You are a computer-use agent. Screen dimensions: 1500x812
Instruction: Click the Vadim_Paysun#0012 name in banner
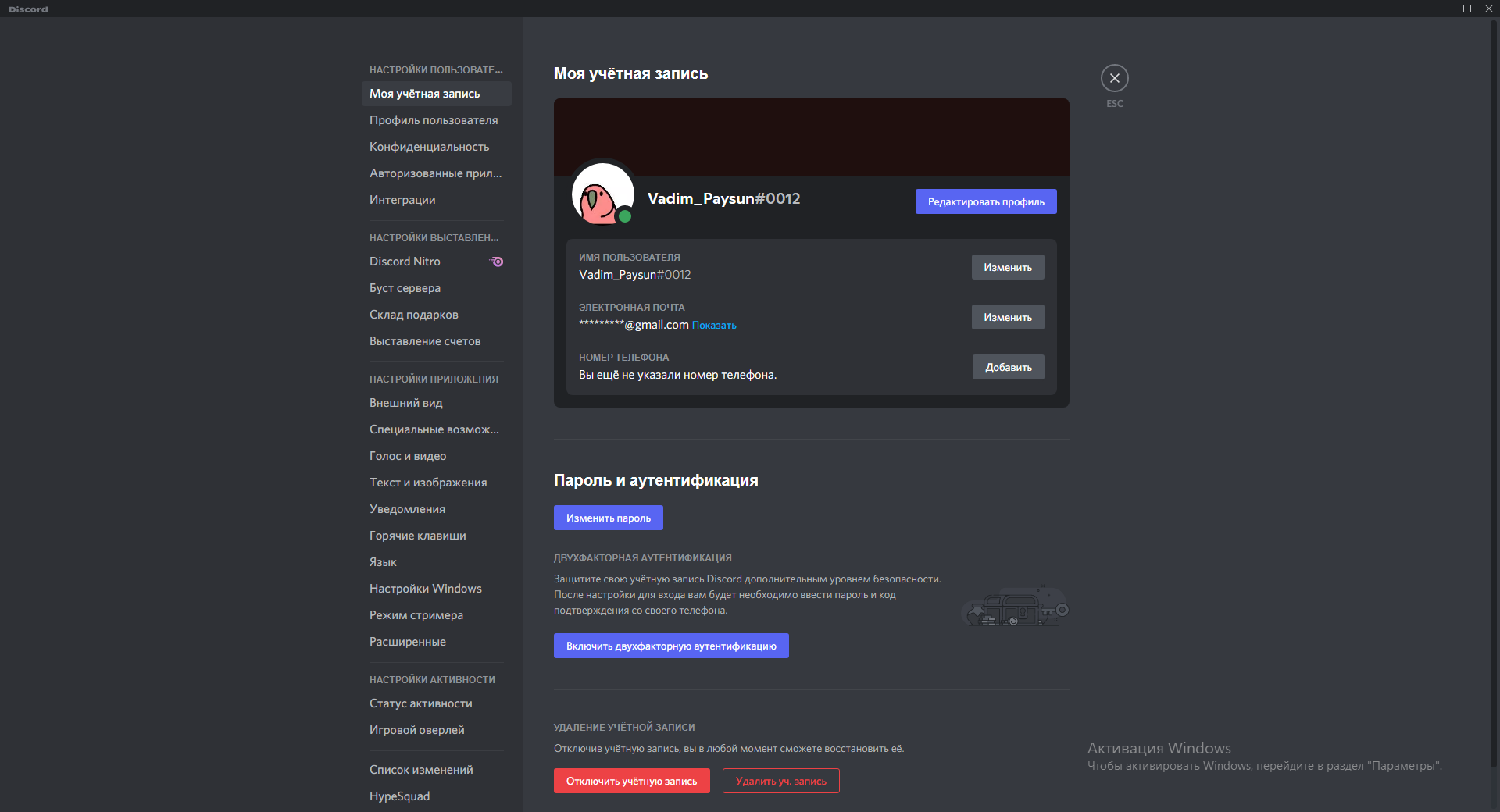pyautogui.click(x=724, y=198)
